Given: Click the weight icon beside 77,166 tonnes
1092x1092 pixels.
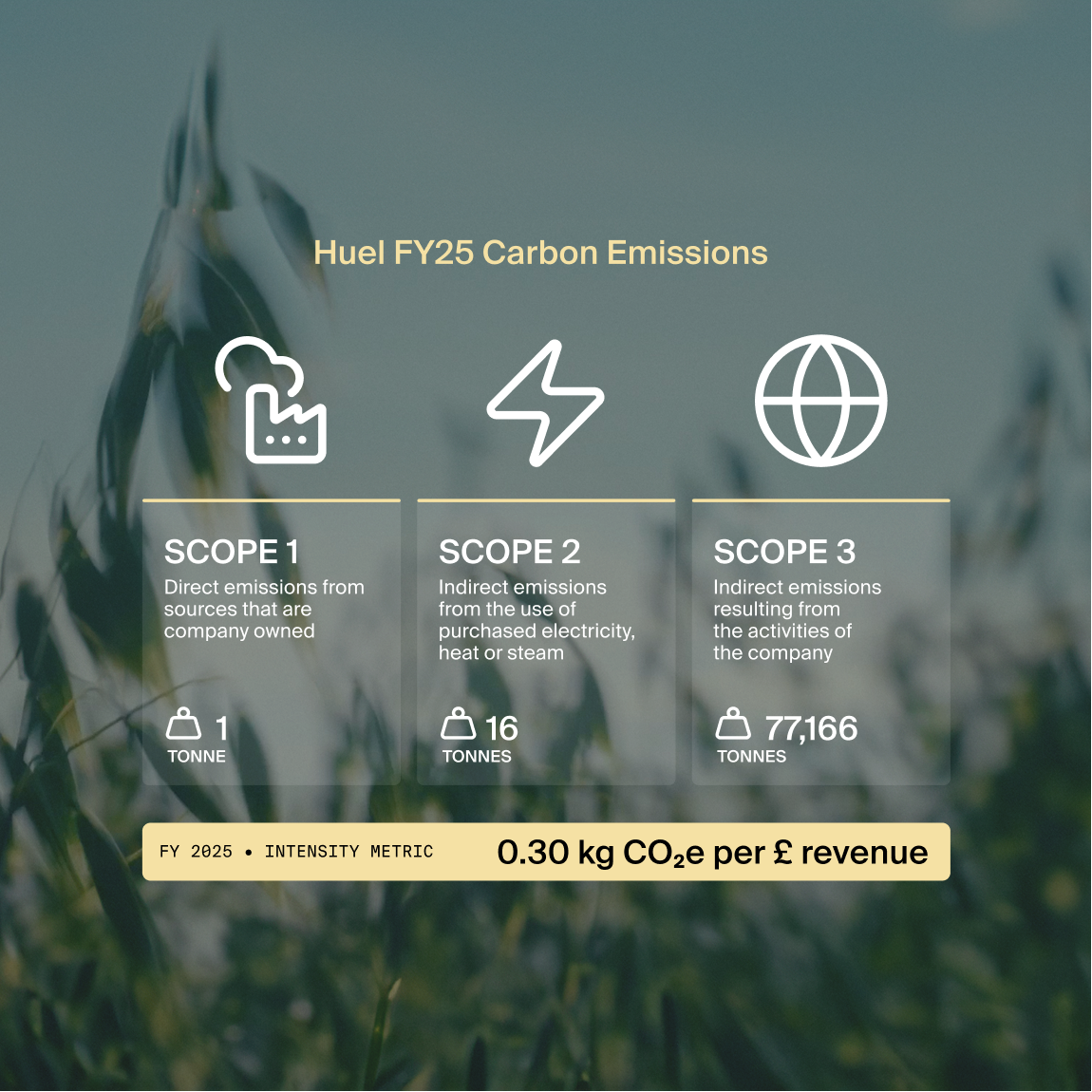Looking at the screenshot, I should point(733,724).
